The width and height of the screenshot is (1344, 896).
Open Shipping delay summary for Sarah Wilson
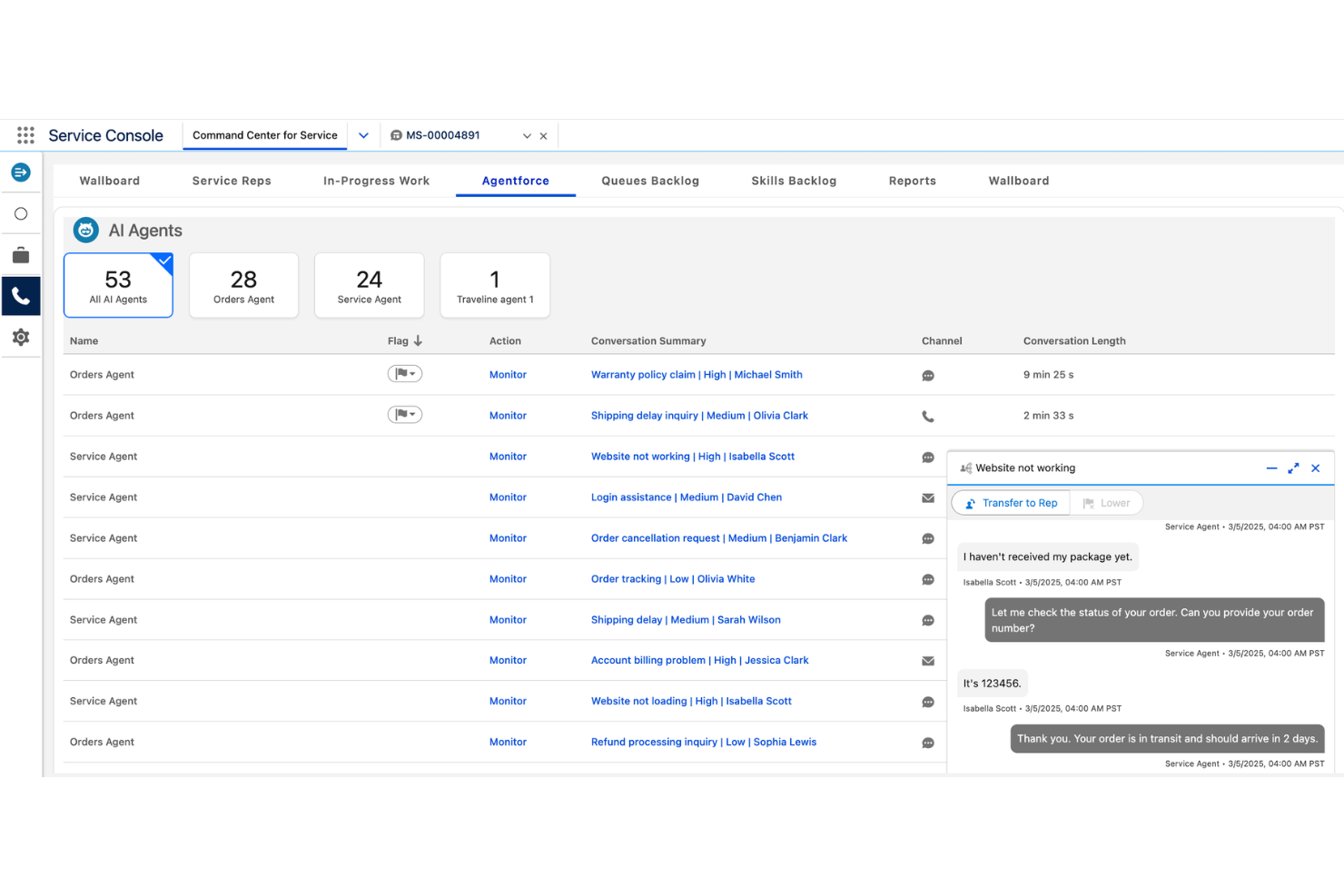pos(686,620)
